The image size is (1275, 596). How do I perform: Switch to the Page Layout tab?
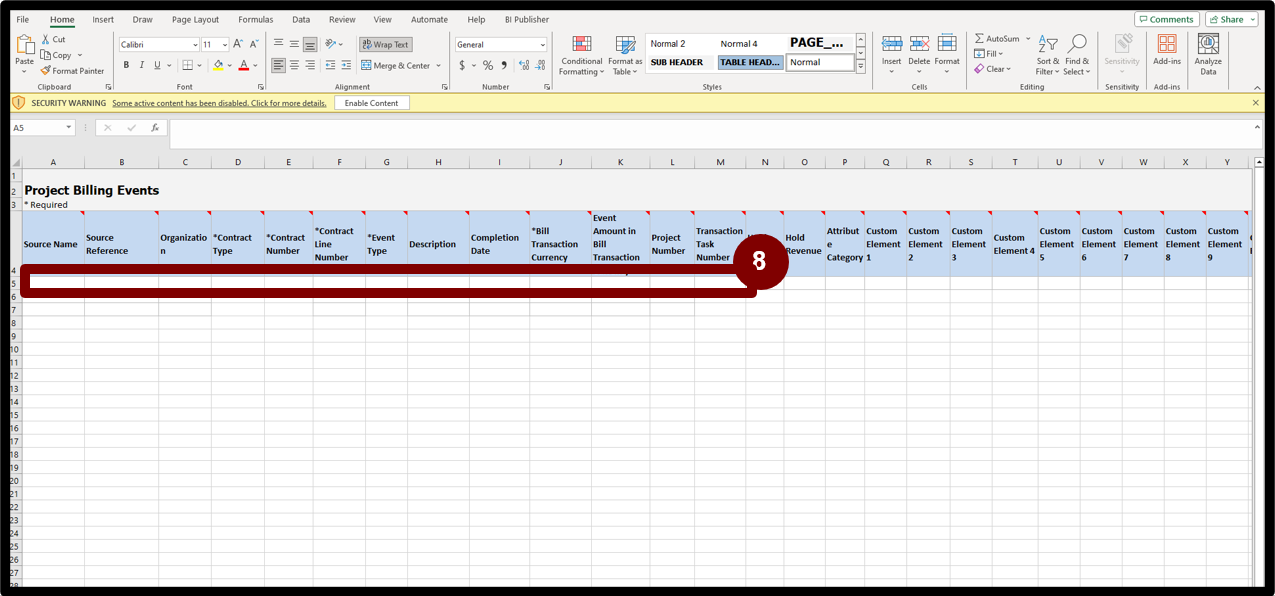195,19
